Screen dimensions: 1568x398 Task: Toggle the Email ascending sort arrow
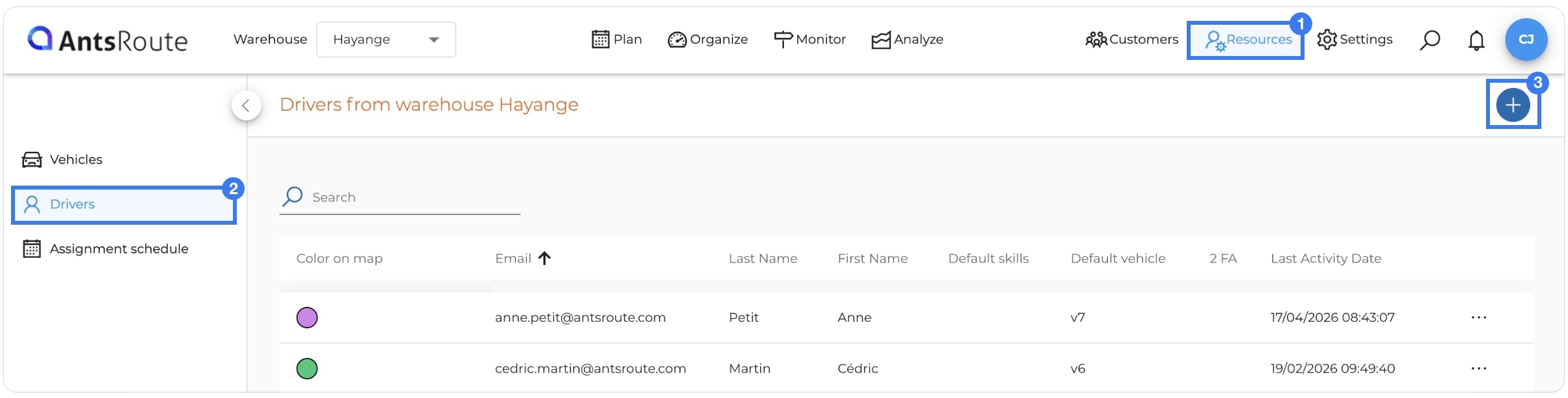coord(545,259)
